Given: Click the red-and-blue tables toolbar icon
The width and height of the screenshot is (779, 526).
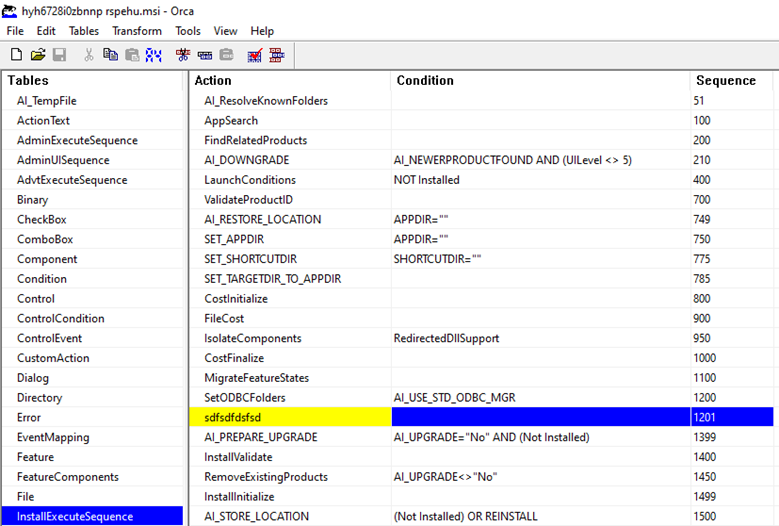Looking at the screenshot, I should click(277, 55).
